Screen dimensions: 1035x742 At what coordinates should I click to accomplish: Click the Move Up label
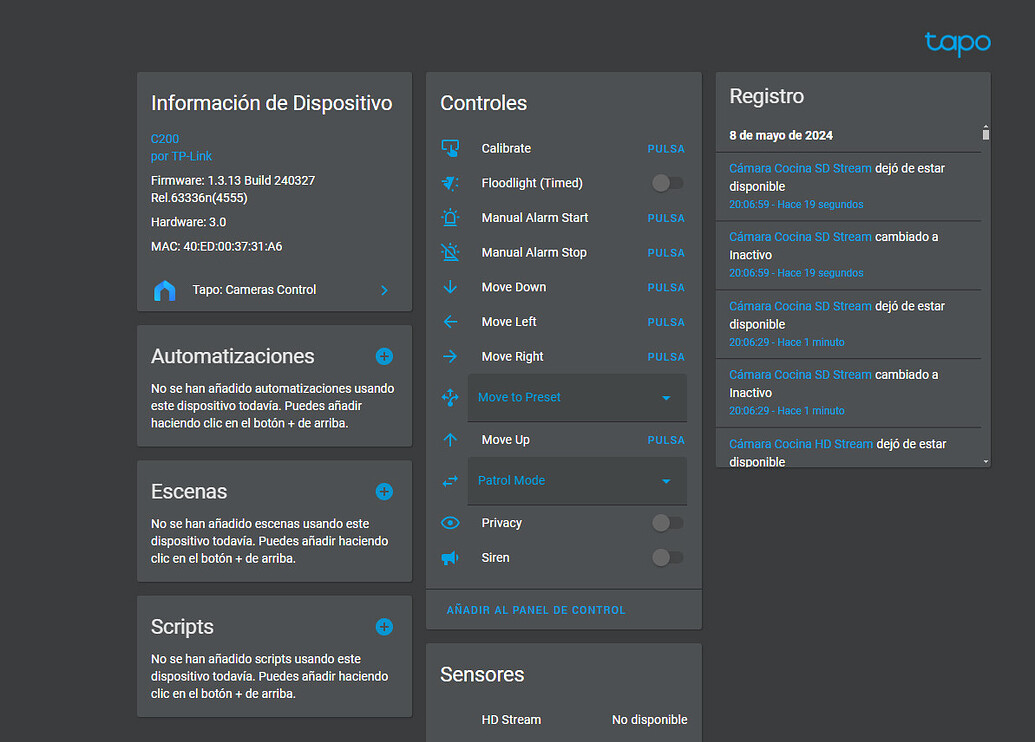[x=506, y=440]
